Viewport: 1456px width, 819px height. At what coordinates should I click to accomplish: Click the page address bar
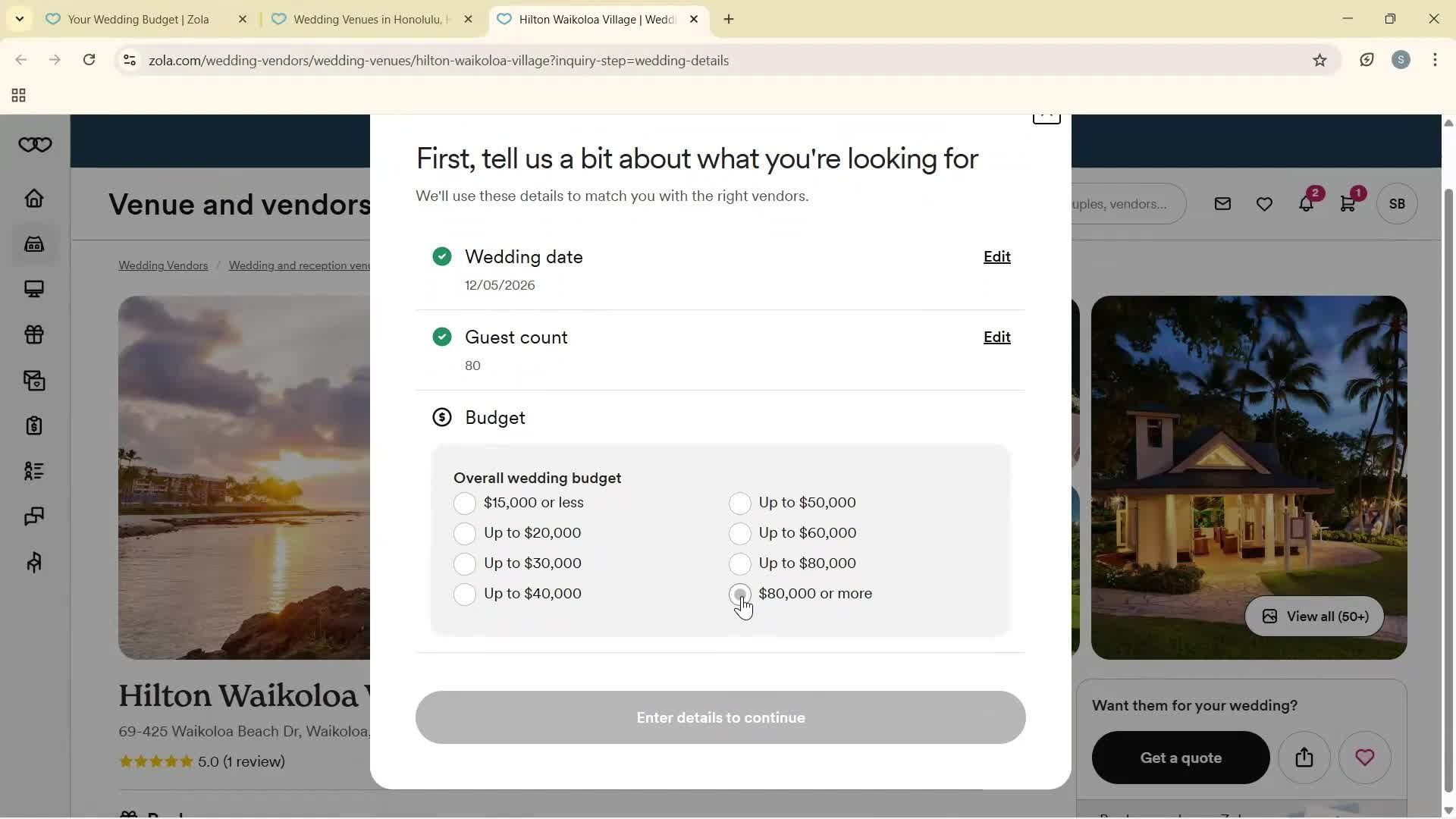[x=438, y=60]
